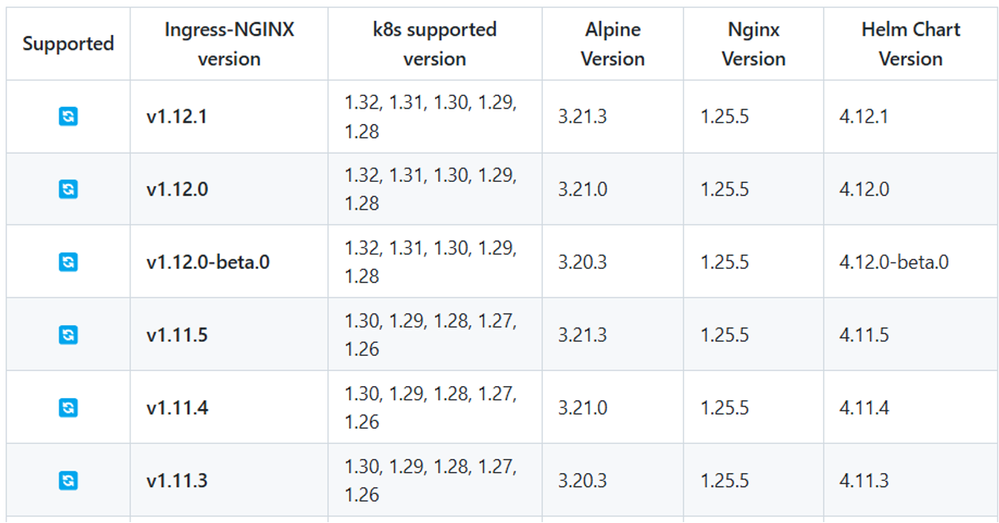Click Helm chart version 4.12.1 cell
This screenshot has height=523, width=999.
(x=864, y=116)
